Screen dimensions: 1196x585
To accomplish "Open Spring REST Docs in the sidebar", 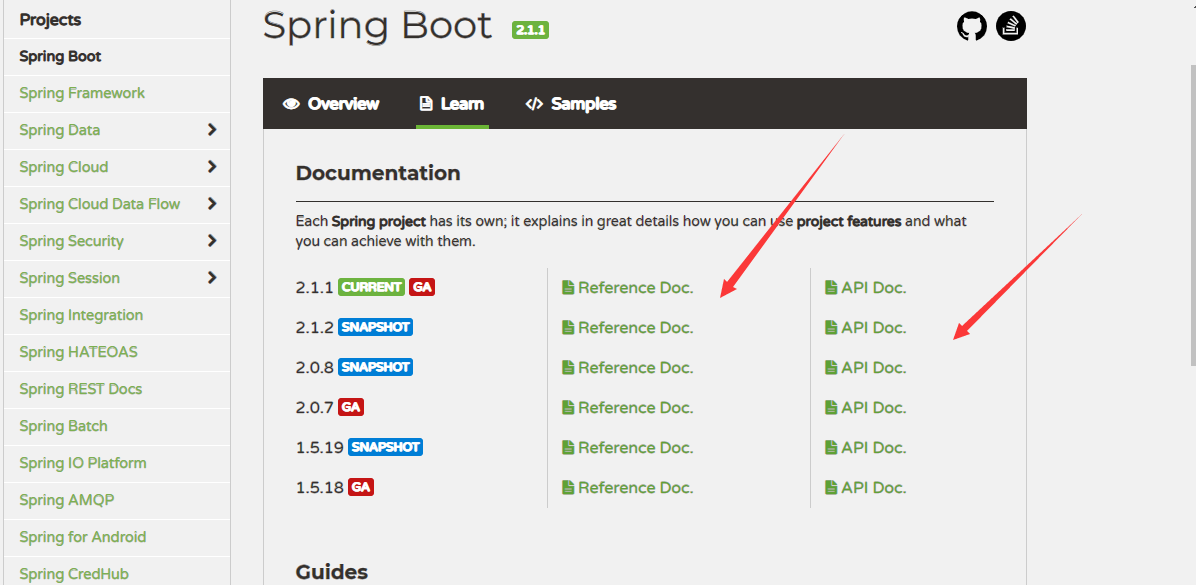I will [81, 389].
